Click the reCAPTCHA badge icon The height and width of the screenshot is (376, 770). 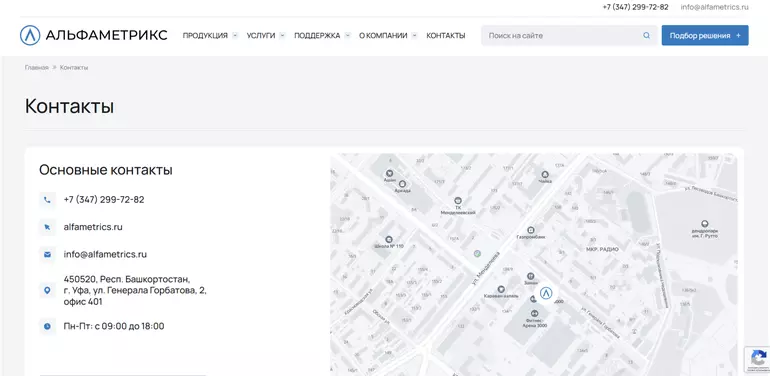click(758, 359)
